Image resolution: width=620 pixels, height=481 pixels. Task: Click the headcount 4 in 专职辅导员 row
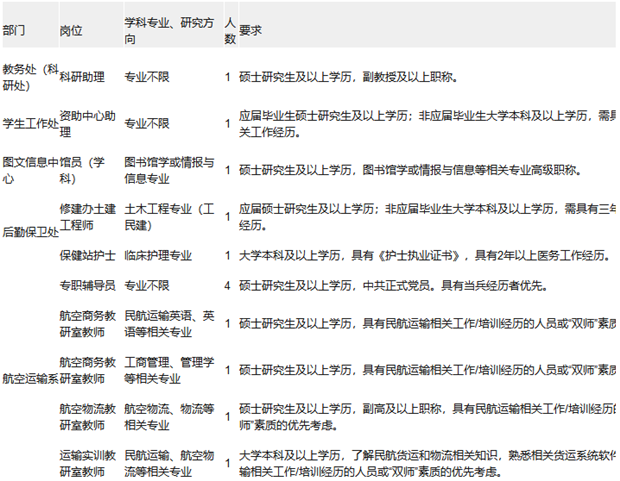click(x=229, y=286)
